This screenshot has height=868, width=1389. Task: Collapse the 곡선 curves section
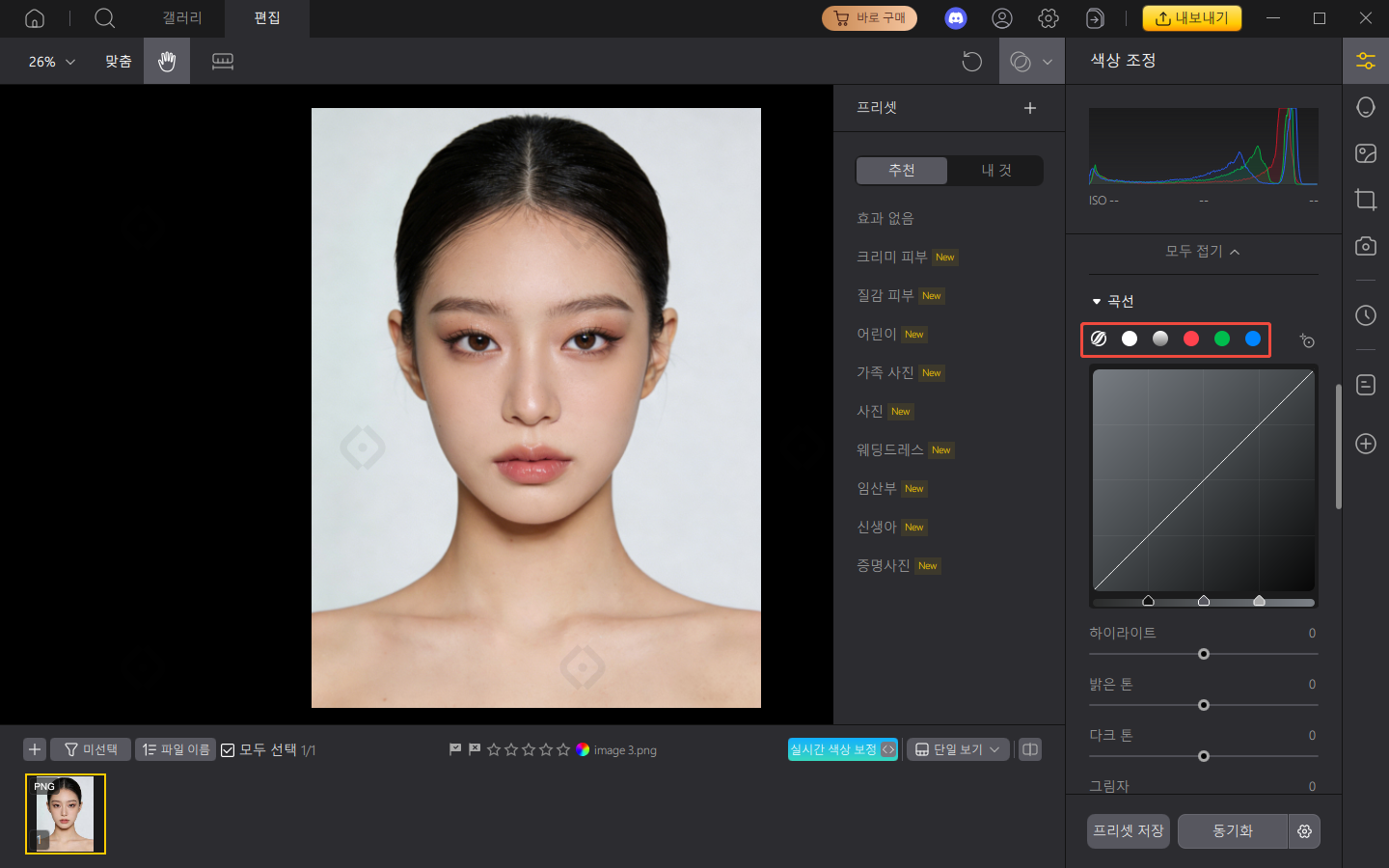[x=1098, y=300]
